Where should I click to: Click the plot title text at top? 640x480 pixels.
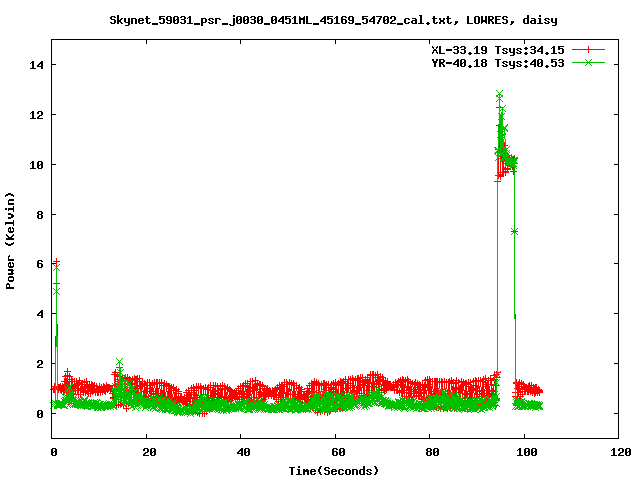pos(333,20)
